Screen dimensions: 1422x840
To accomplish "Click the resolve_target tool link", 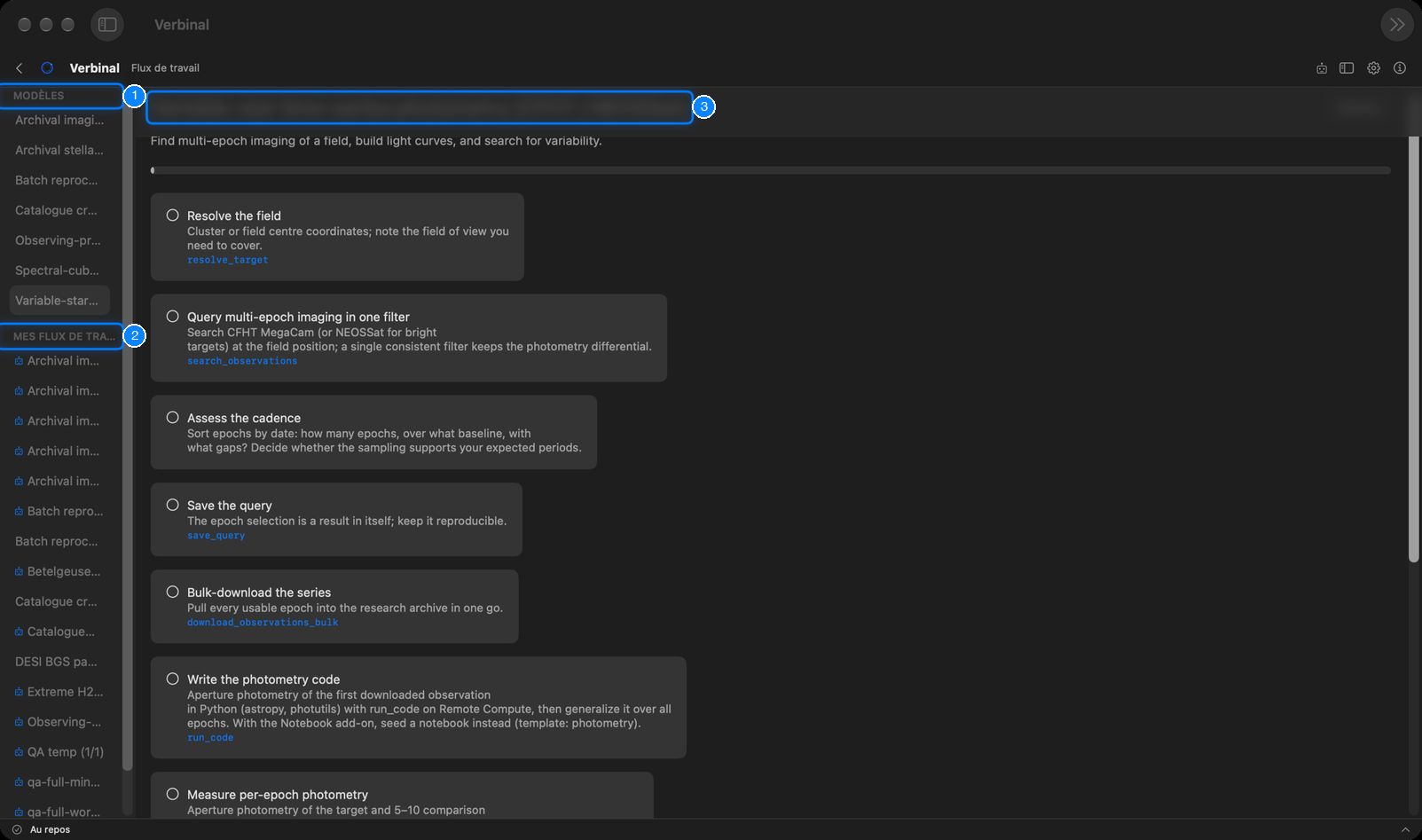I will click(227, 260).
